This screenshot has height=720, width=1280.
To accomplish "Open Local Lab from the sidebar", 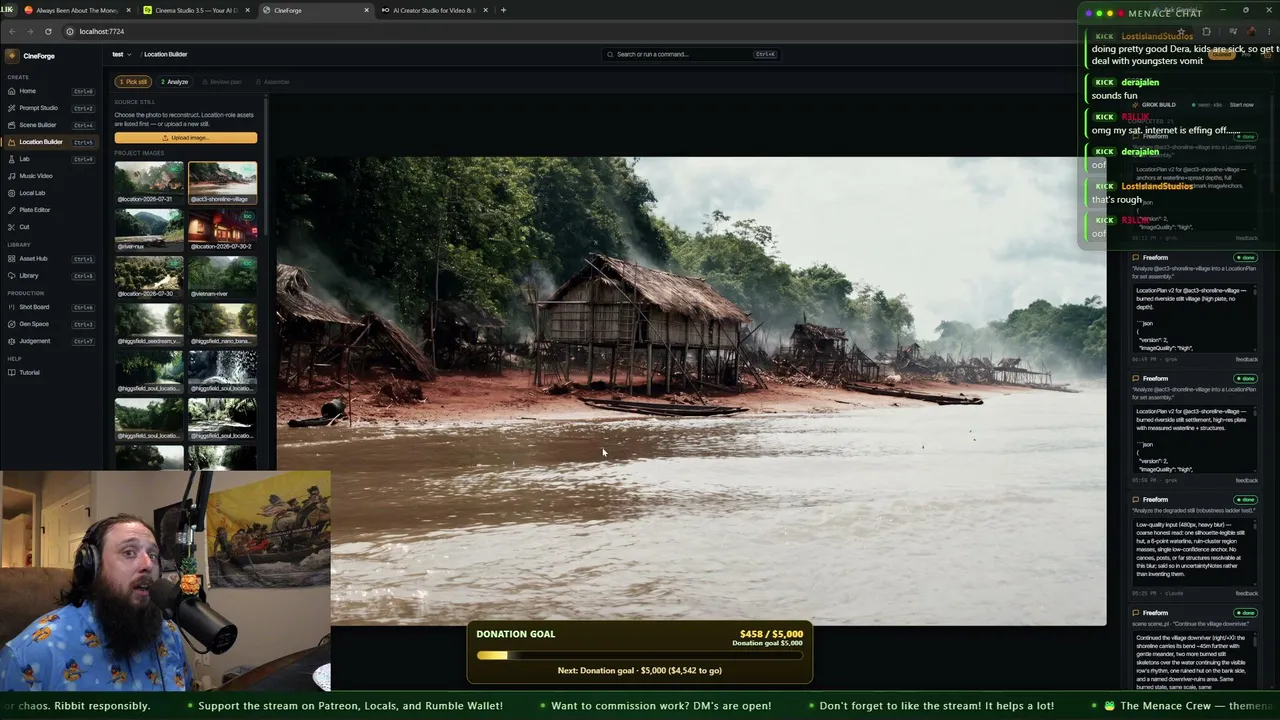I will 50,193.
